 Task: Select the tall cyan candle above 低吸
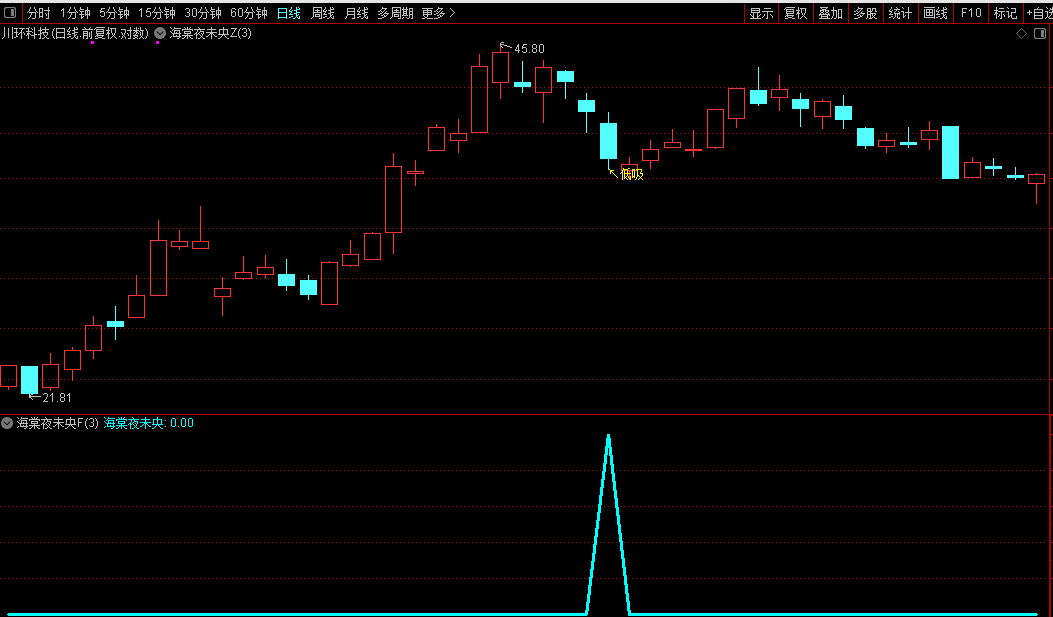608,141
